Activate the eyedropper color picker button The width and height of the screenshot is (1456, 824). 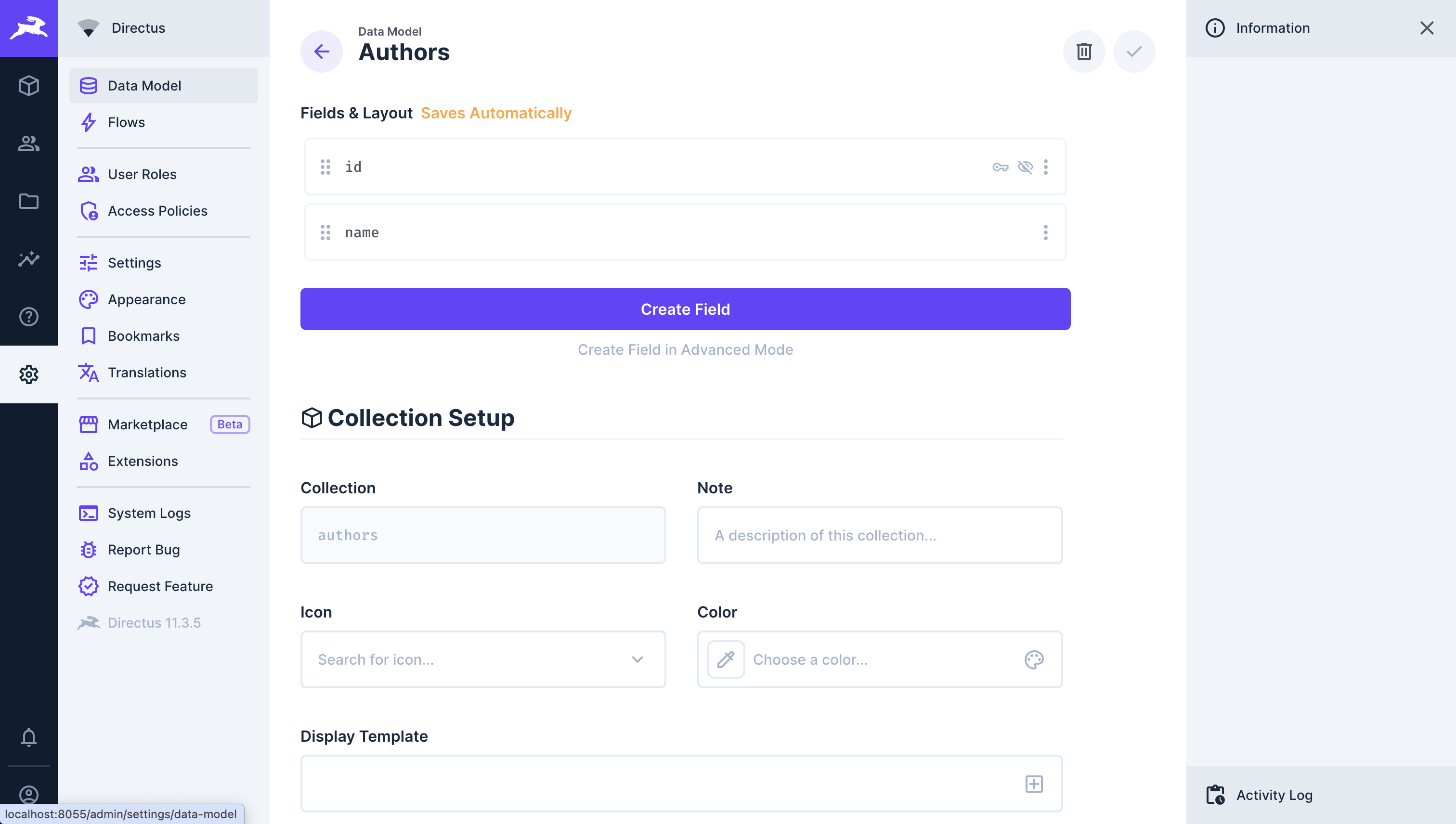pos(726,659)
